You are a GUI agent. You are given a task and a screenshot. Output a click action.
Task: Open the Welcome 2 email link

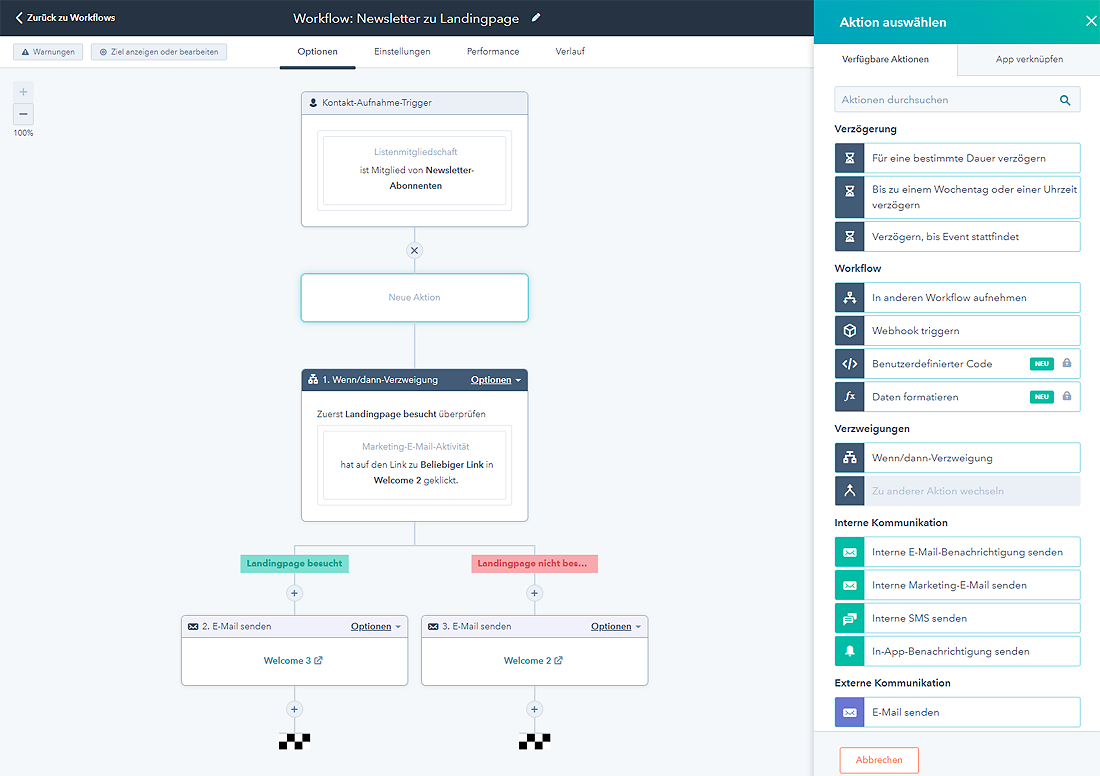(533, 661)
